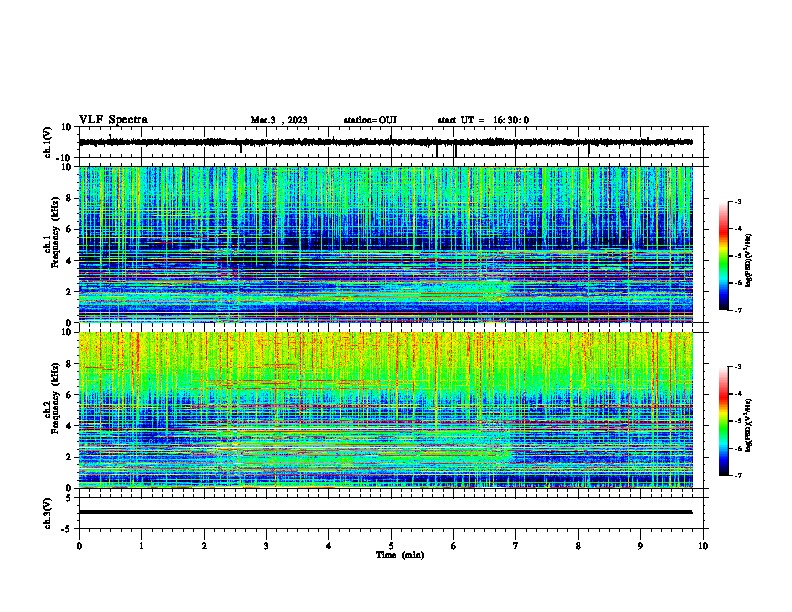Click the ch.3(V) axis label
792x612 pixels.
pyautogui.click(x=48, y=513)
